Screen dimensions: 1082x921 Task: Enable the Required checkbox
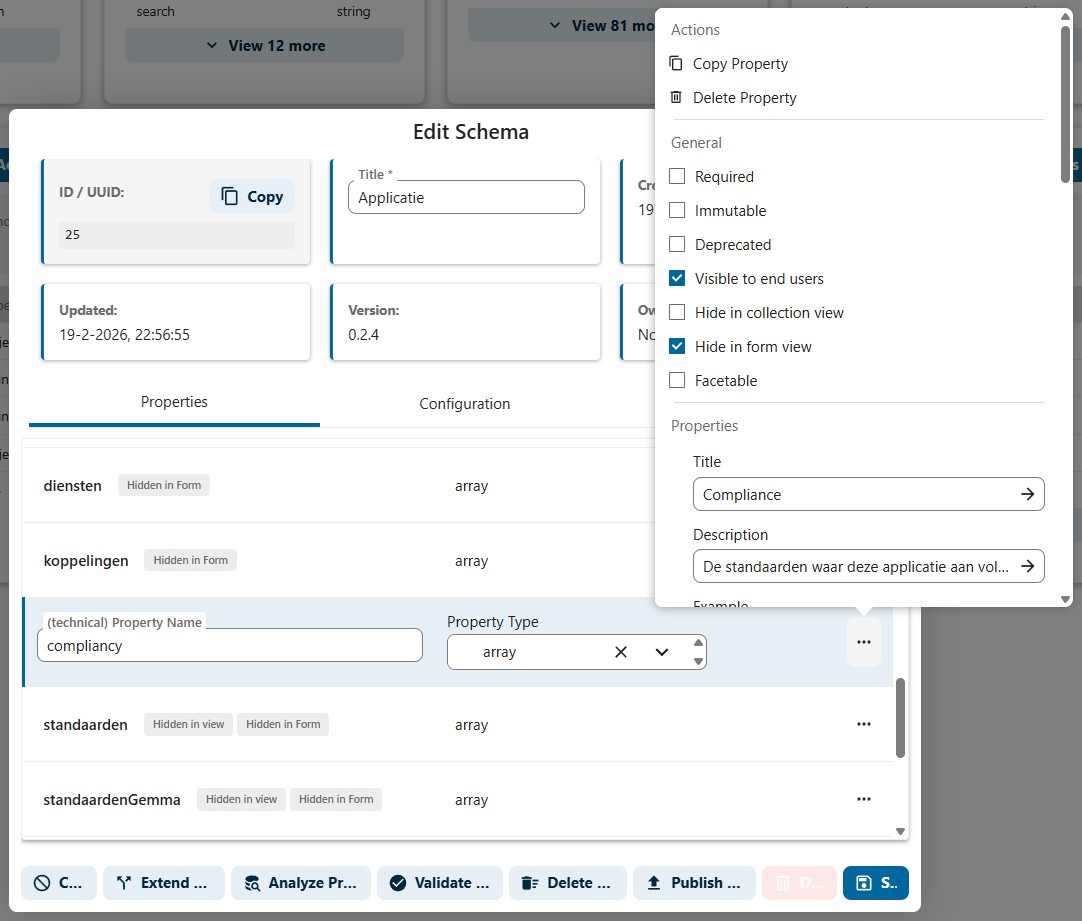677,177
